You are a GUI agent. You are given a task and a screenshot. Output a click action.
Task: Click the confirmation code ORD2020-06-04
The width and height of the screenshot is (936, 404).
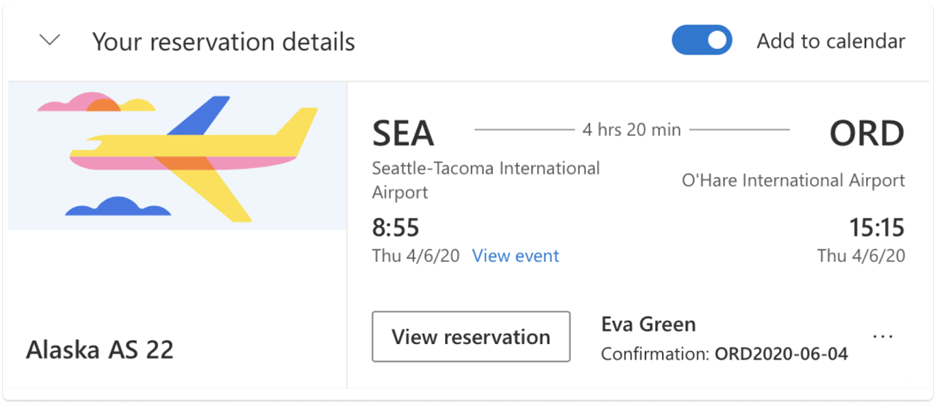point(781,354)
